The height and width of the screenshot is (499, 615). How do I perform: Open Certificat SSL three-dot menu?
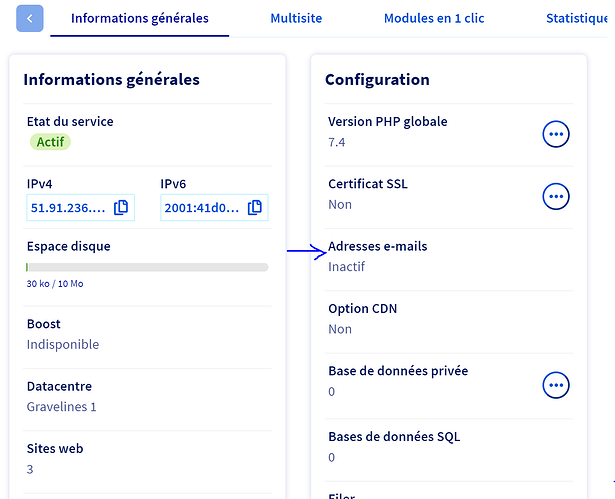pyautogui.click(x=556, y=197)
